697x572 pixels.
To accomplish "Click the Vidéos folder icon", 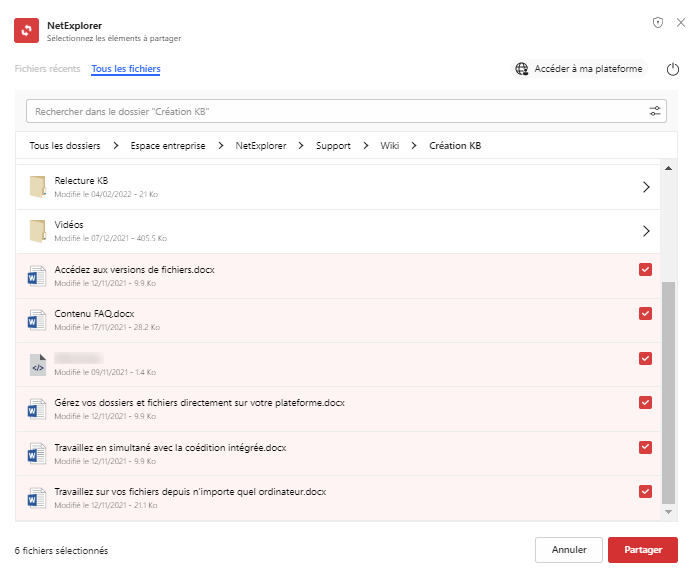I will tap(37, 231).
